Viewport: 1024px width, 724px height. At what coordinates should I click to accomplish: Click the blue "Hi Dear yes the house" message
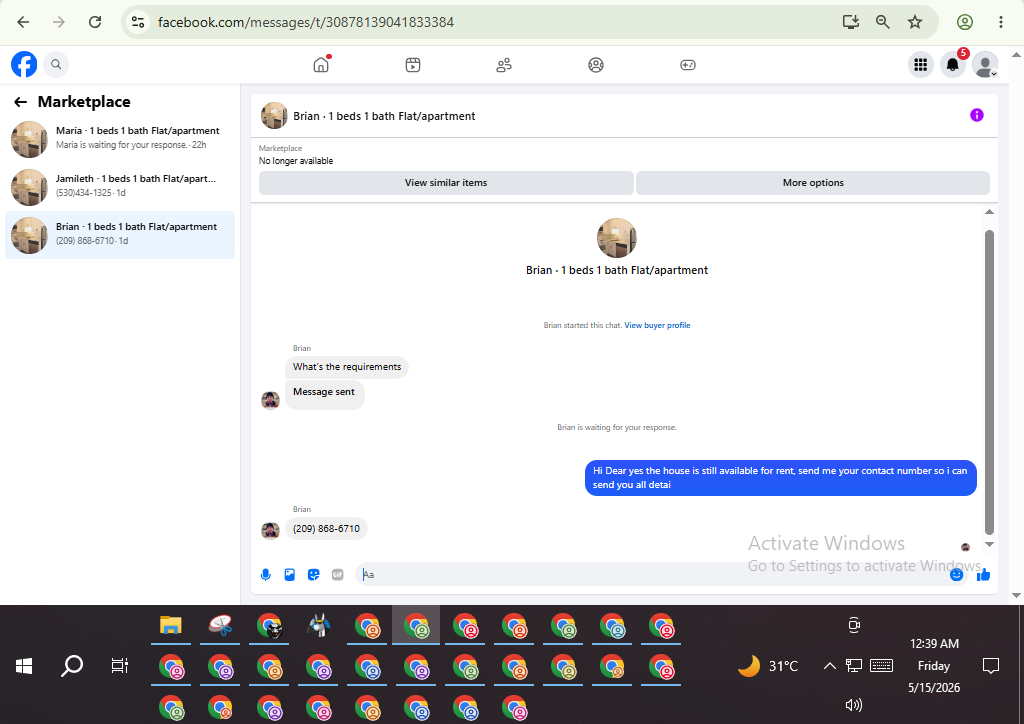[x=780, y=478]
